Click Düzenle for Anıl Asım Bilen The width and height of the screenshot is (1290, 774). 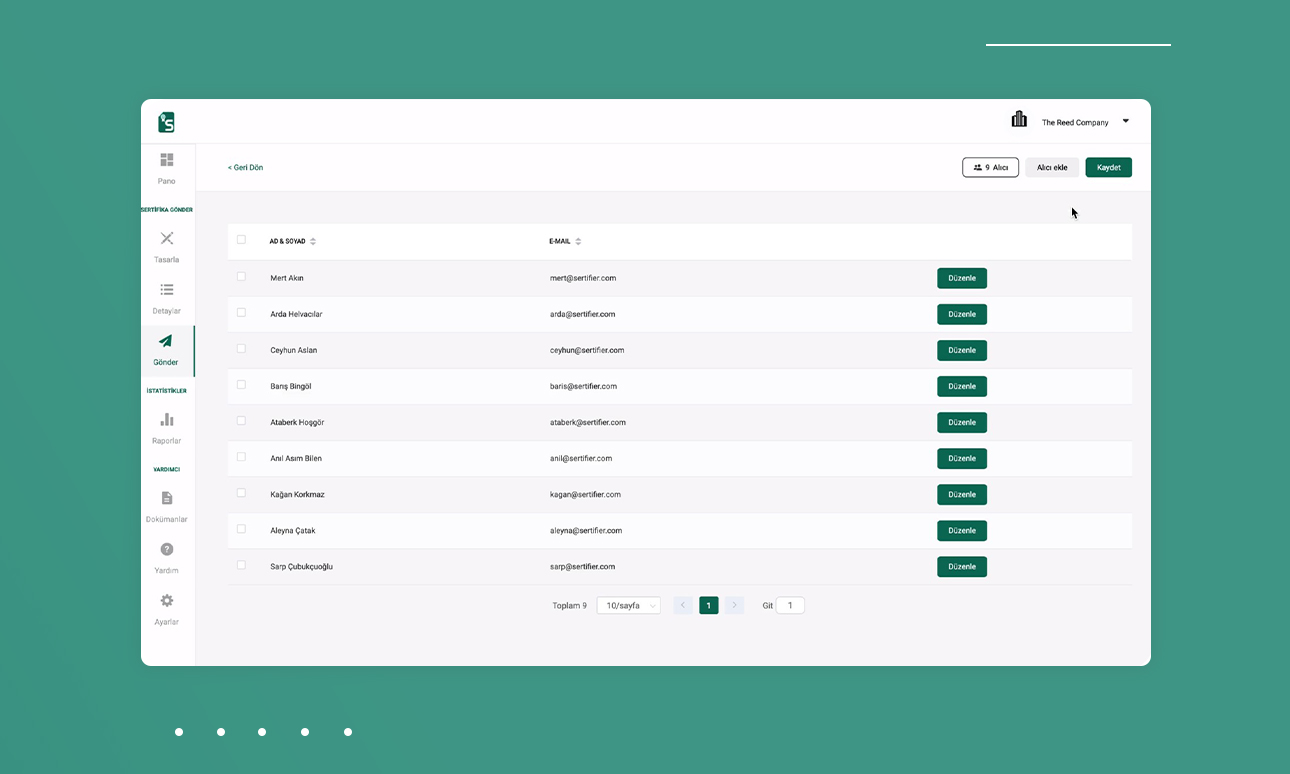coord(962,458)
